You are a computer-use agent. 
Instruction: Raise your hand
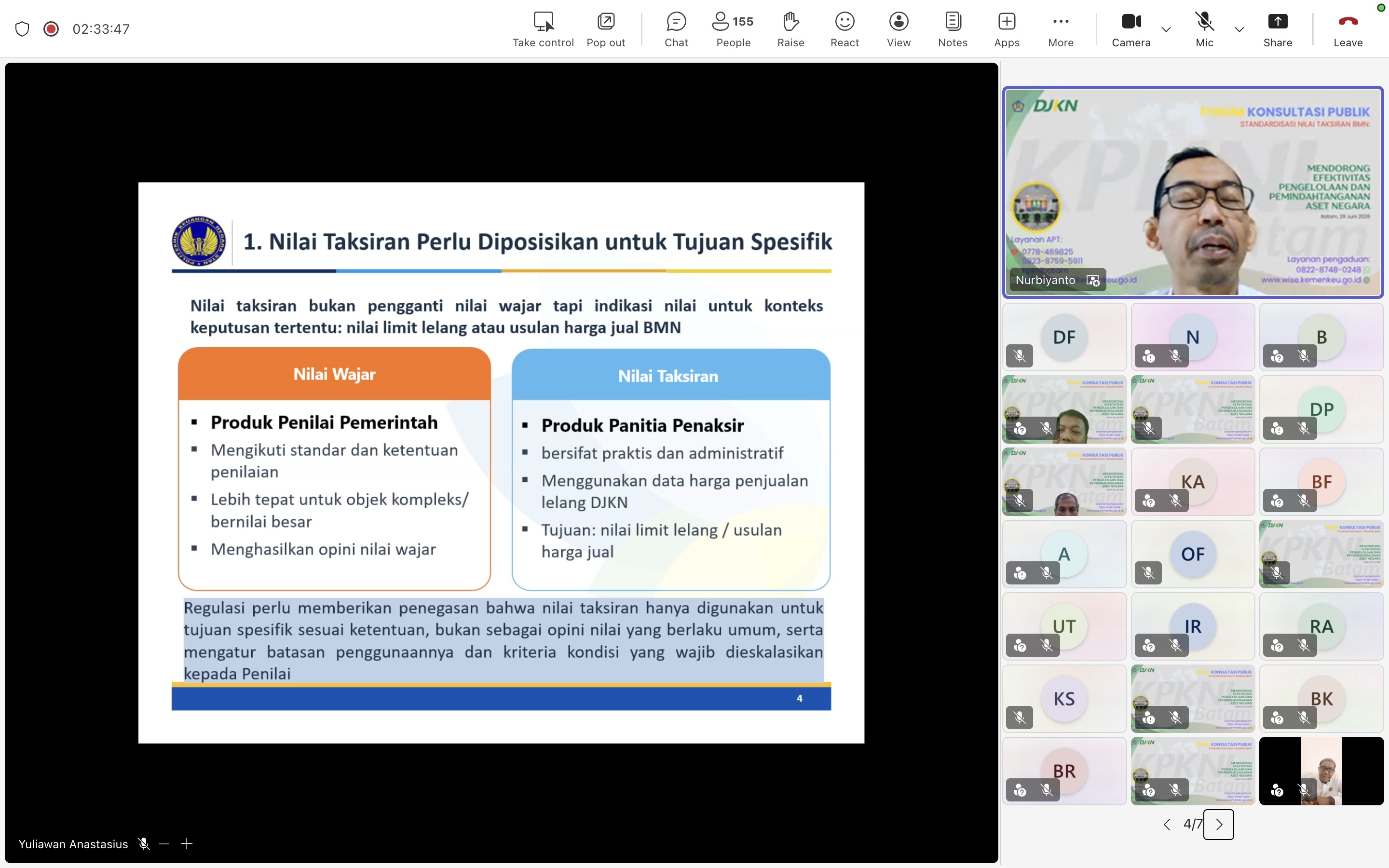click(790, 29)
